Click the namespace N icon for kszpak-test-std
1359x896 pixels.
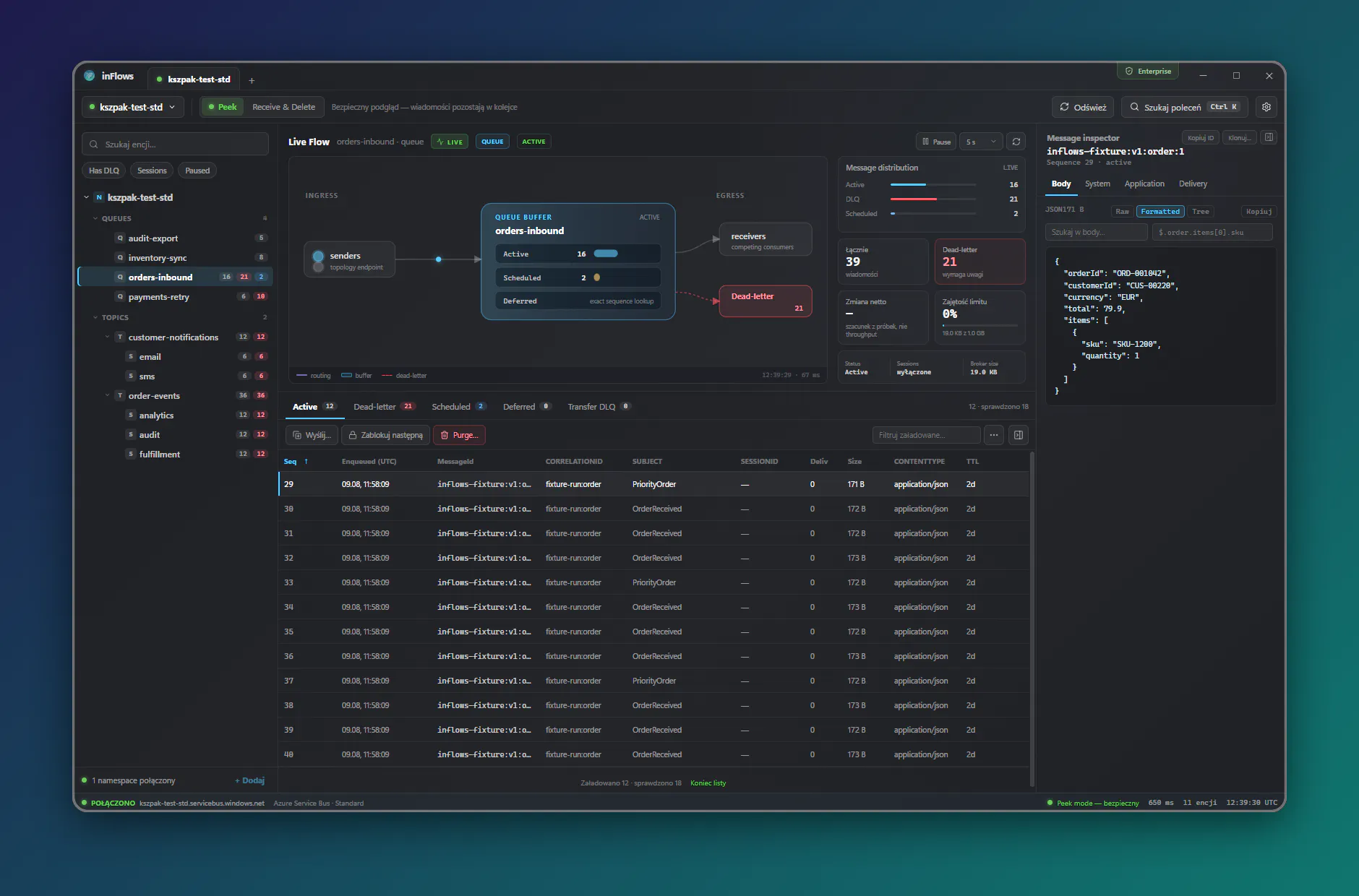pyautogui.click(x=99, y=197)
